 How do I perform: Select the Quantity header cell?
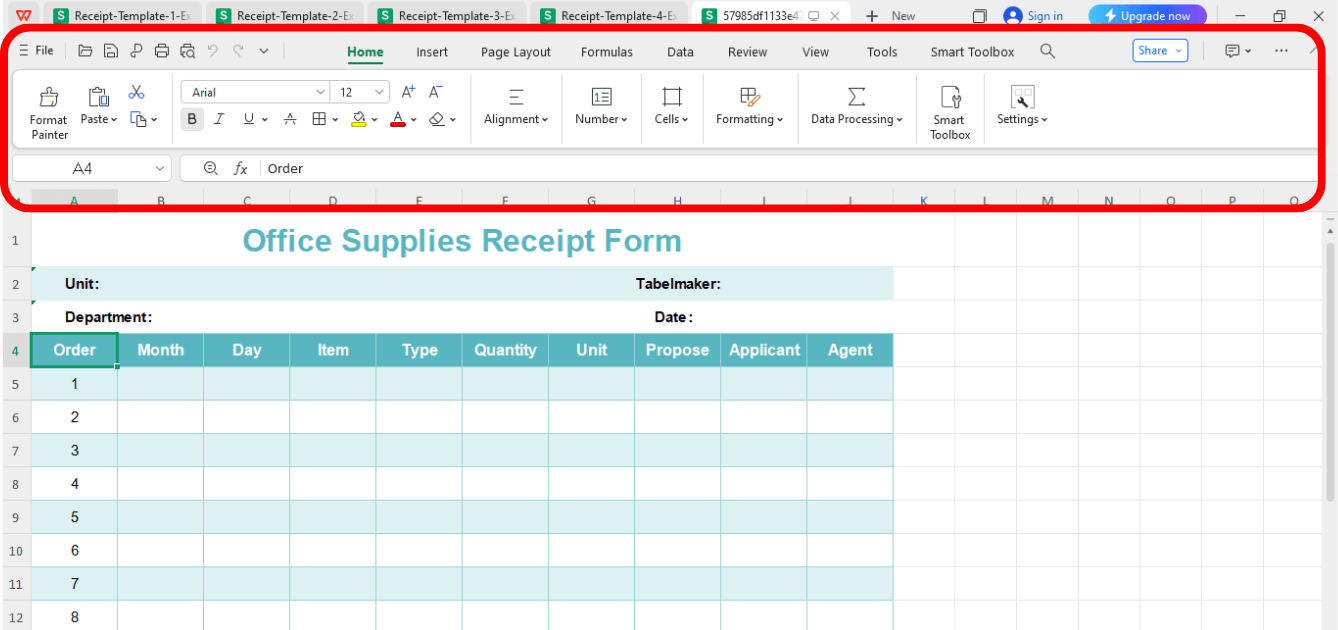point(505,350)
